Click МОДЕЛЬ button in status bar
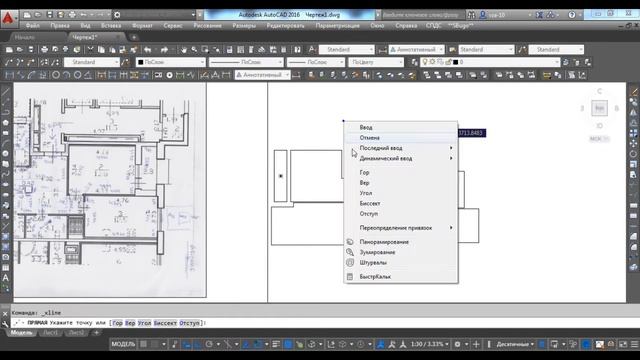The width and height of the screenshot is (640, 360). [123, 344]
